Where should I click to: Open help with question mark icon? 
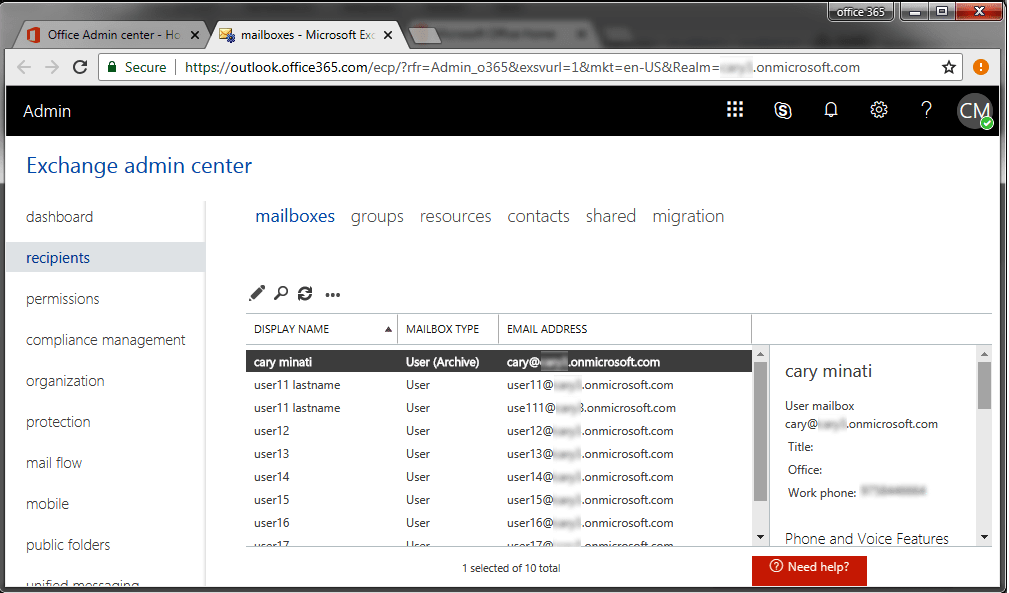(x=926, y=110)
